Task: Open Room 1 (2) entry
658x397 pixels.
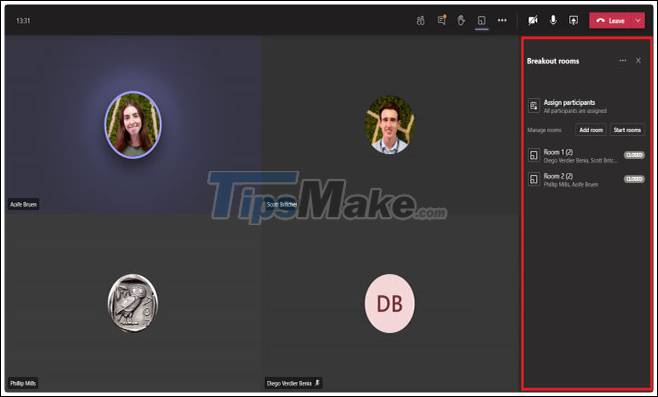Action: click(x=586, y=156)
